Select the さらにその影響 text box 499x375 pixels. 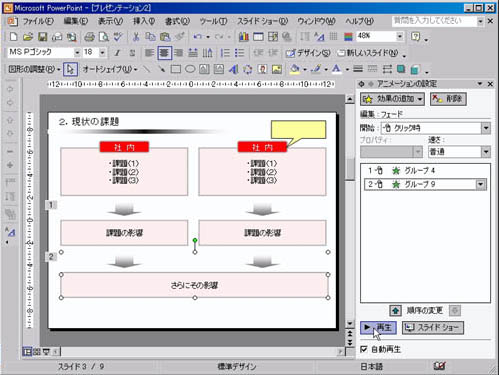pyautogui.click(x=194, y=286)
